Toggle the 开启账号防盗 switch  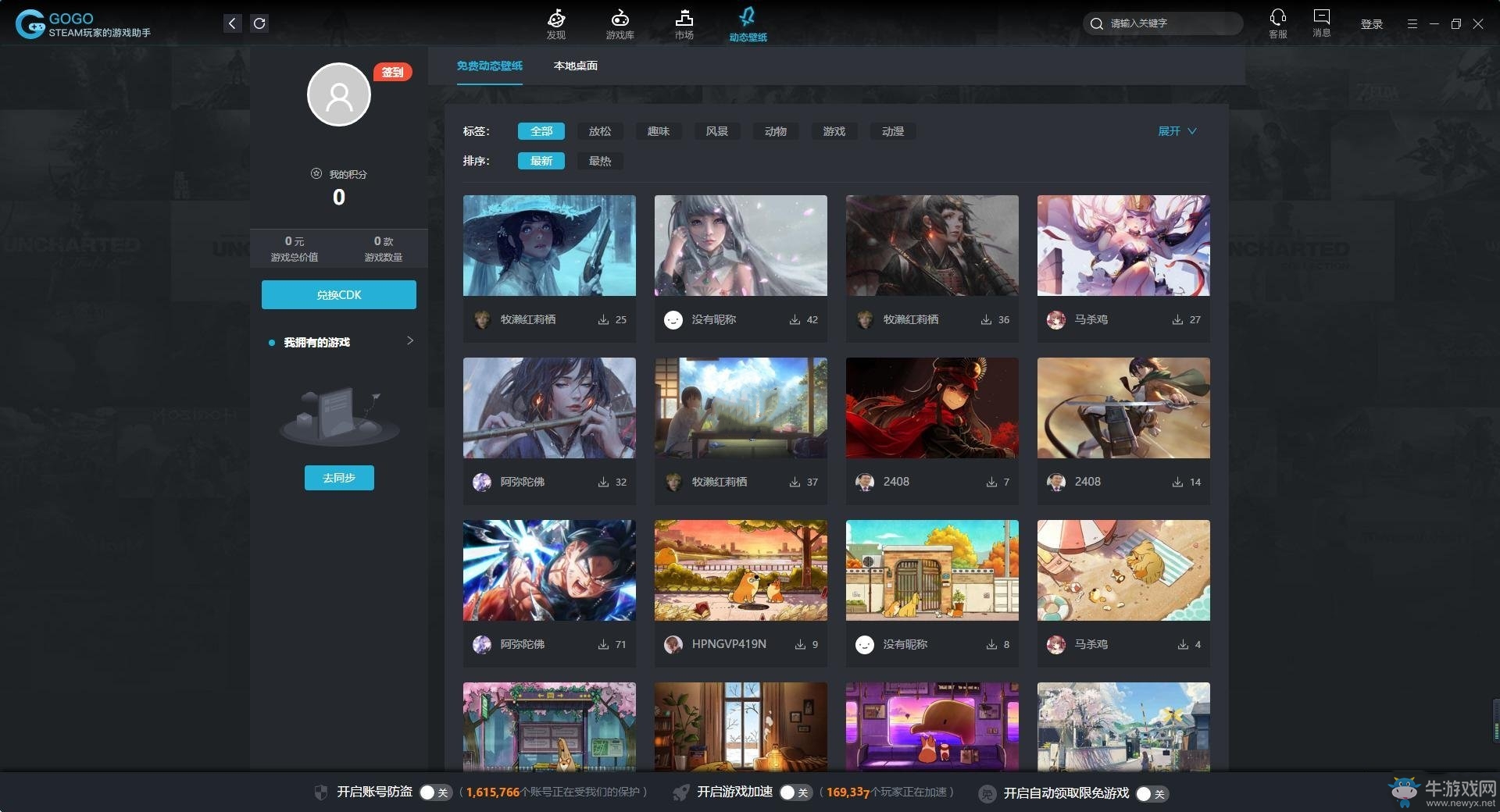tap(435, 792)
